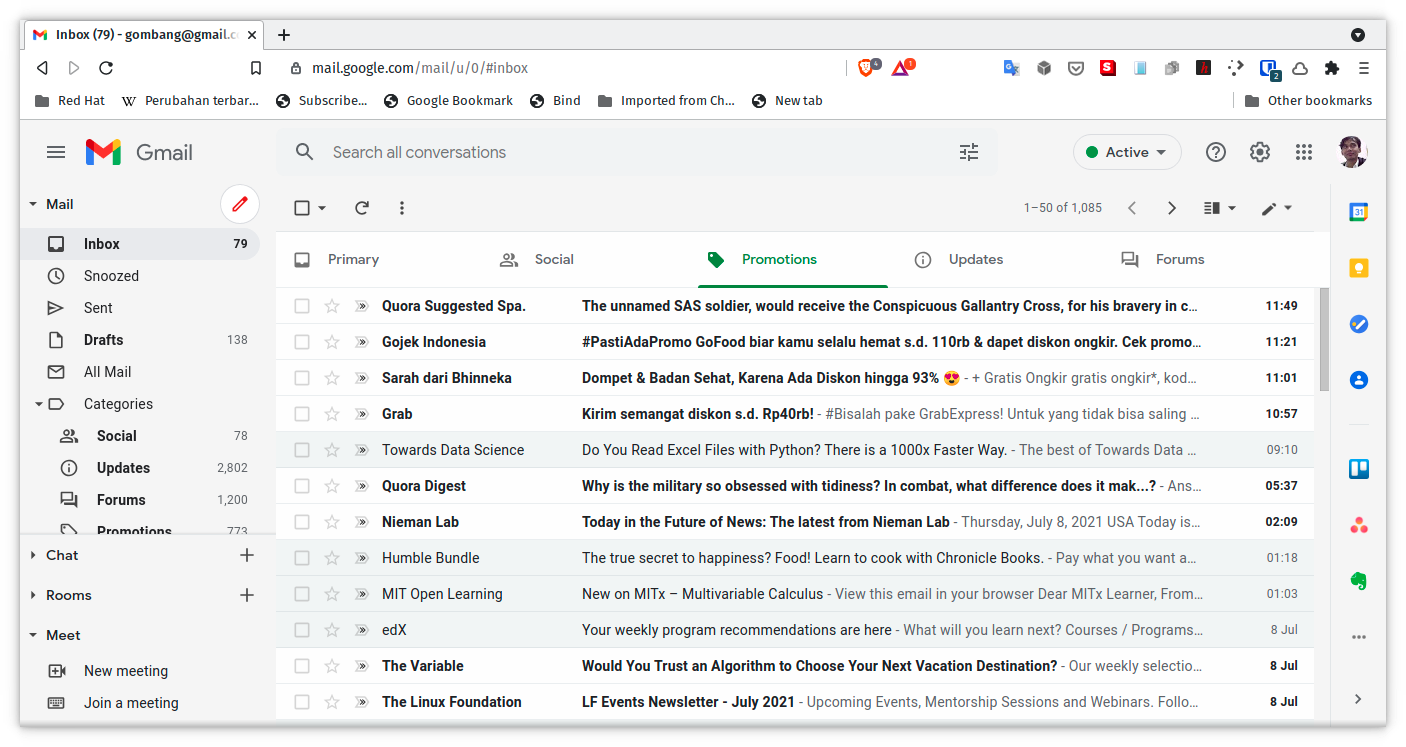Viewport: 1406px width, 747px height.
Task: Open Gmail Settings gear
Action: [1260, 152]
